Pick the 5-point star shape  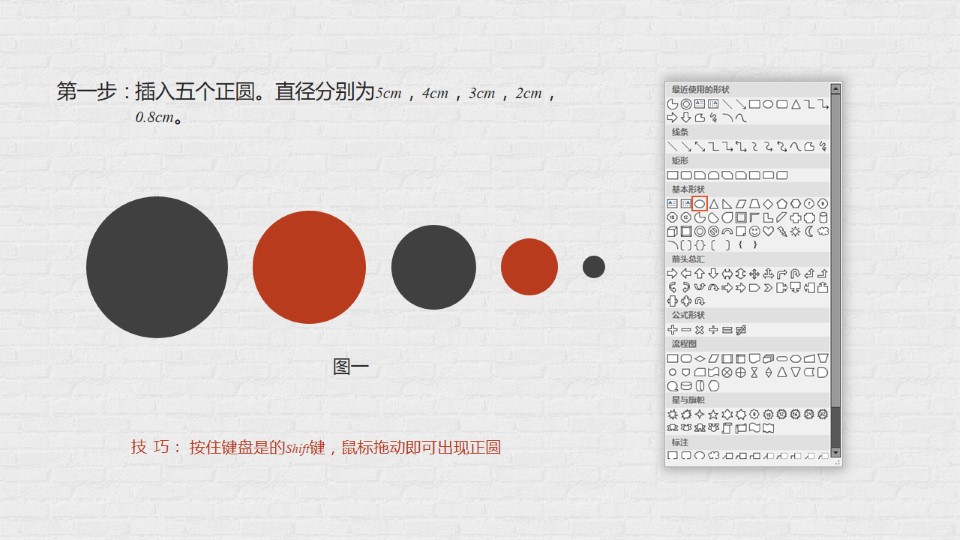(714, 414)
